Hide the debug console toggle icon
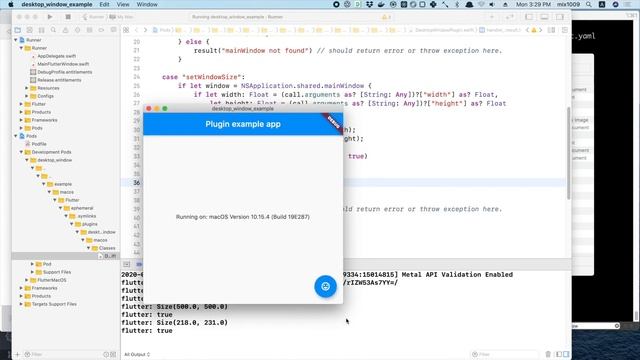Screen dimensions: 640x360 (x=126, y=264)
